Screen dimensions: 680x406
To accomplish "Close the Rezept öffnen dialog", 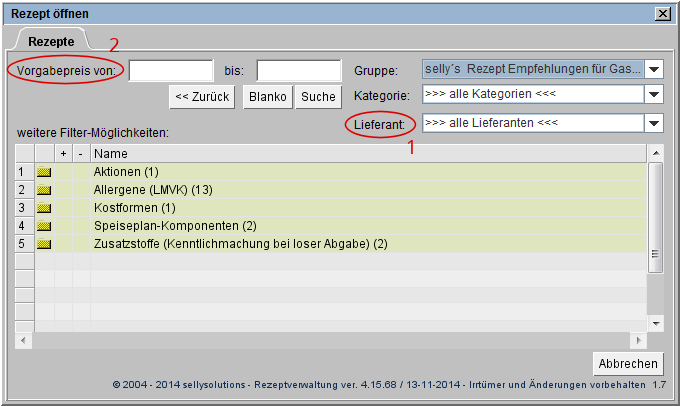I will (663, 14).
